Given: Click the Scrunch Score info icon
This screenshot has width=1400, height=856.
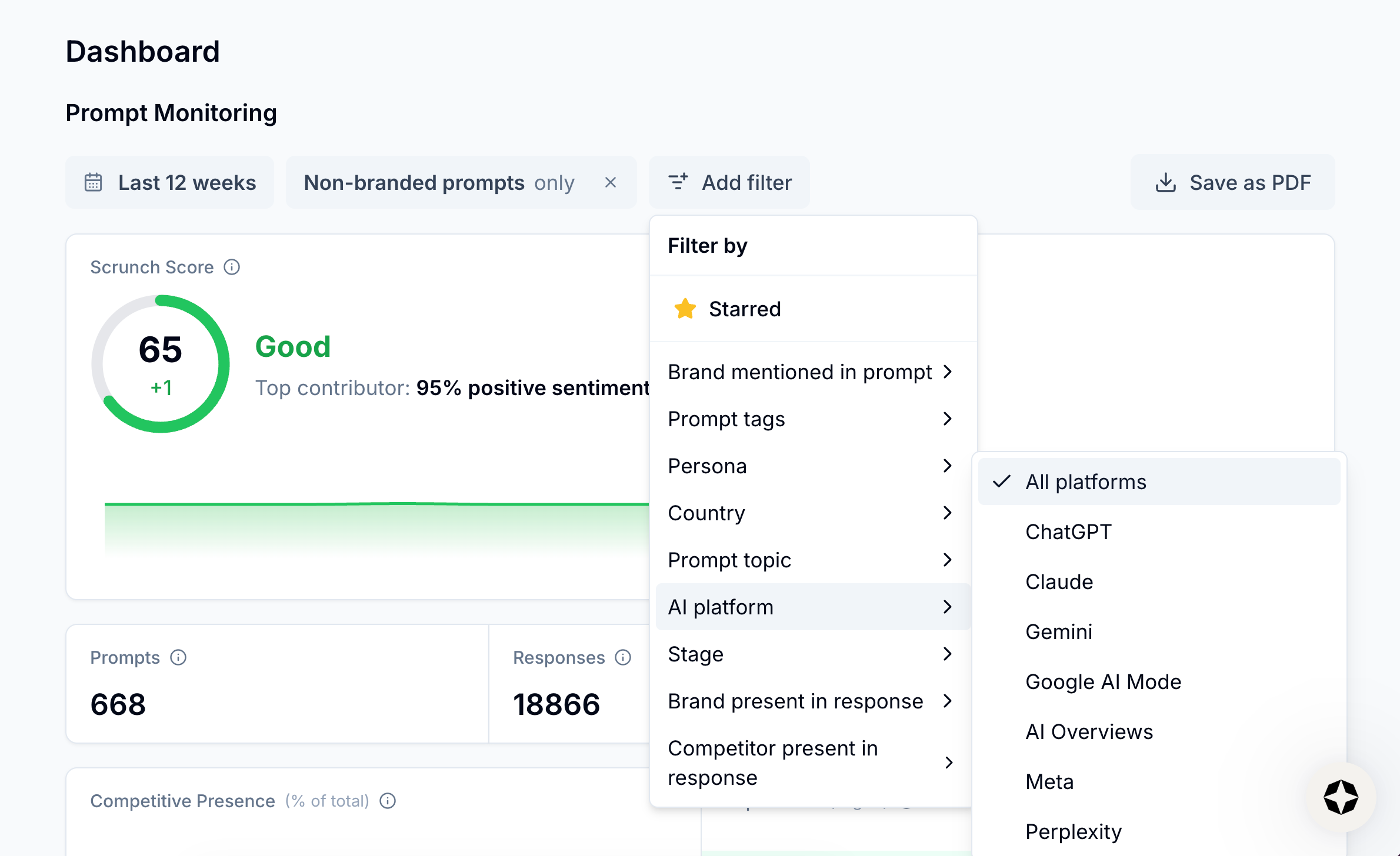Looking at the screenshot, I should point(232,267).
